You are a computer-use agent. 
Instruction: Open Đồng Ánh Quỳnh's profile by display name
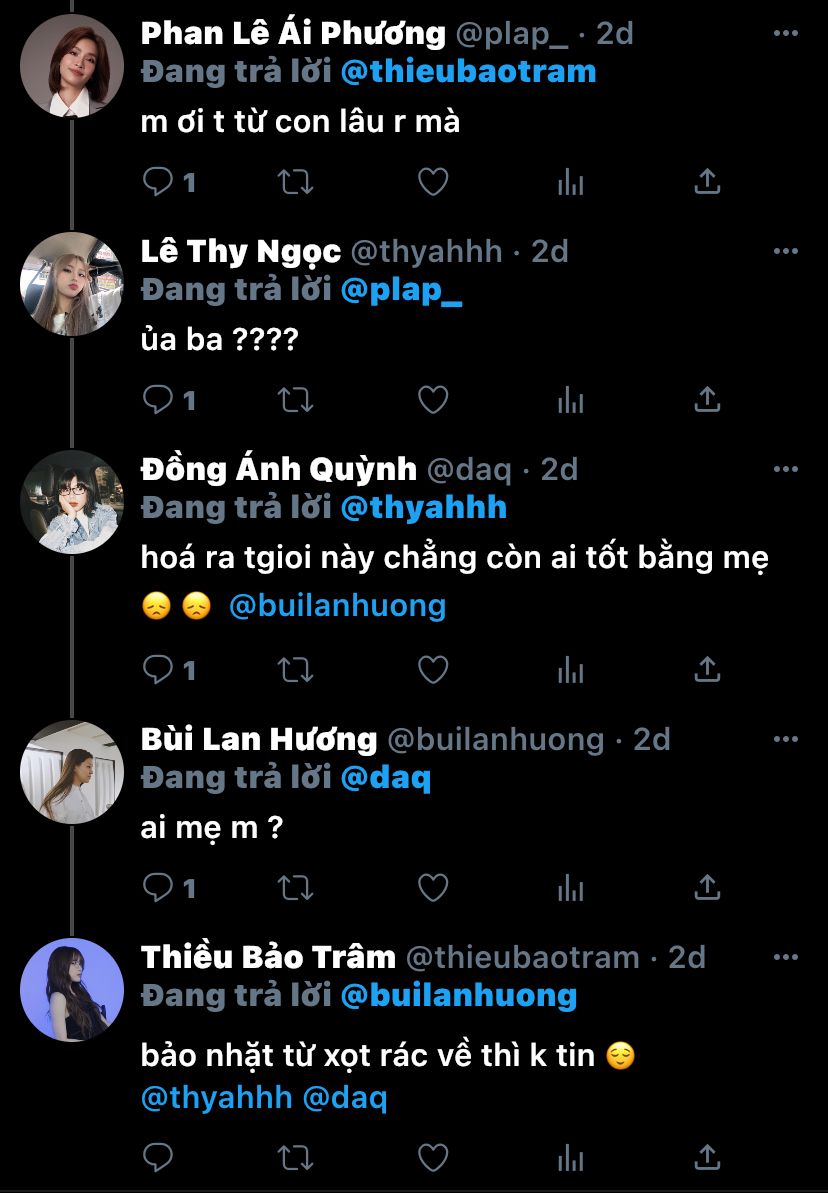click(x=279, y=469)
